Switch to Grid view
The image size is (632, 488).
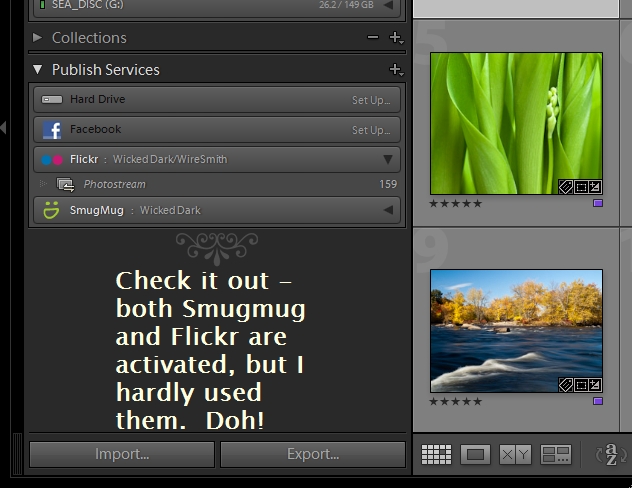[x=436, y=455]
